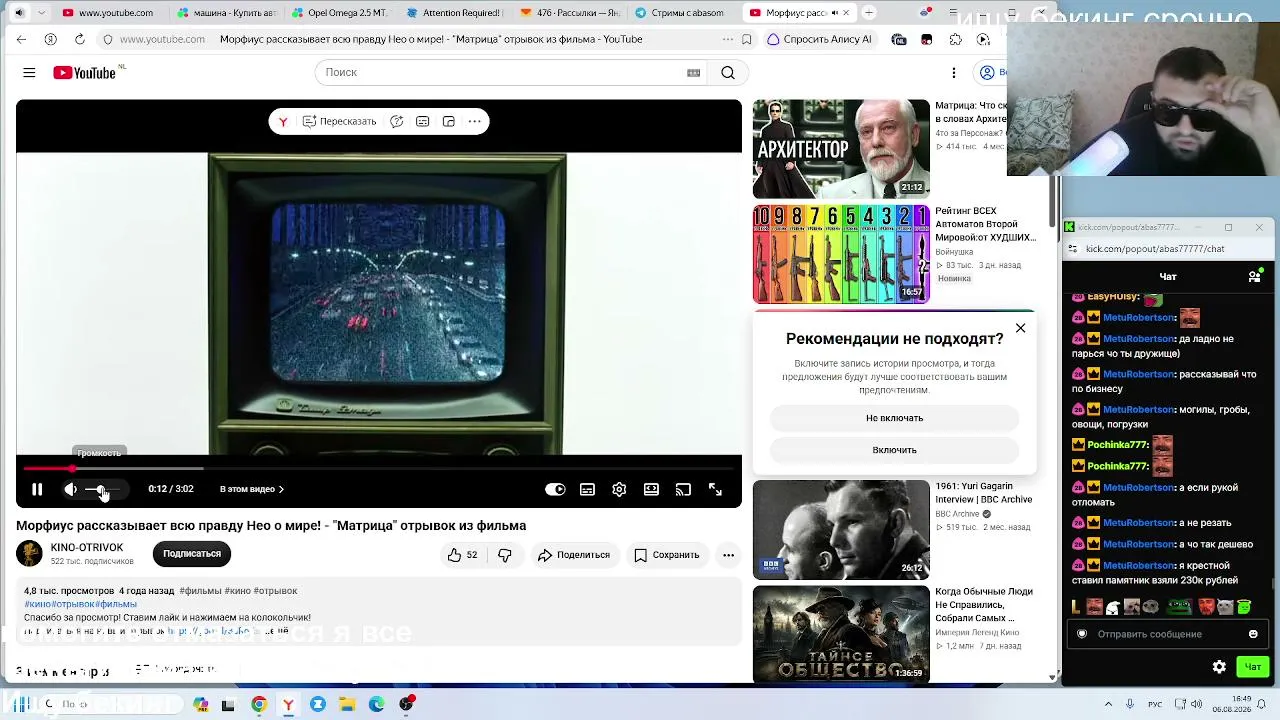Open the browser extensions puzzle icon
The width and height of the screenshot is (1280, 720).
pos(956,39)
